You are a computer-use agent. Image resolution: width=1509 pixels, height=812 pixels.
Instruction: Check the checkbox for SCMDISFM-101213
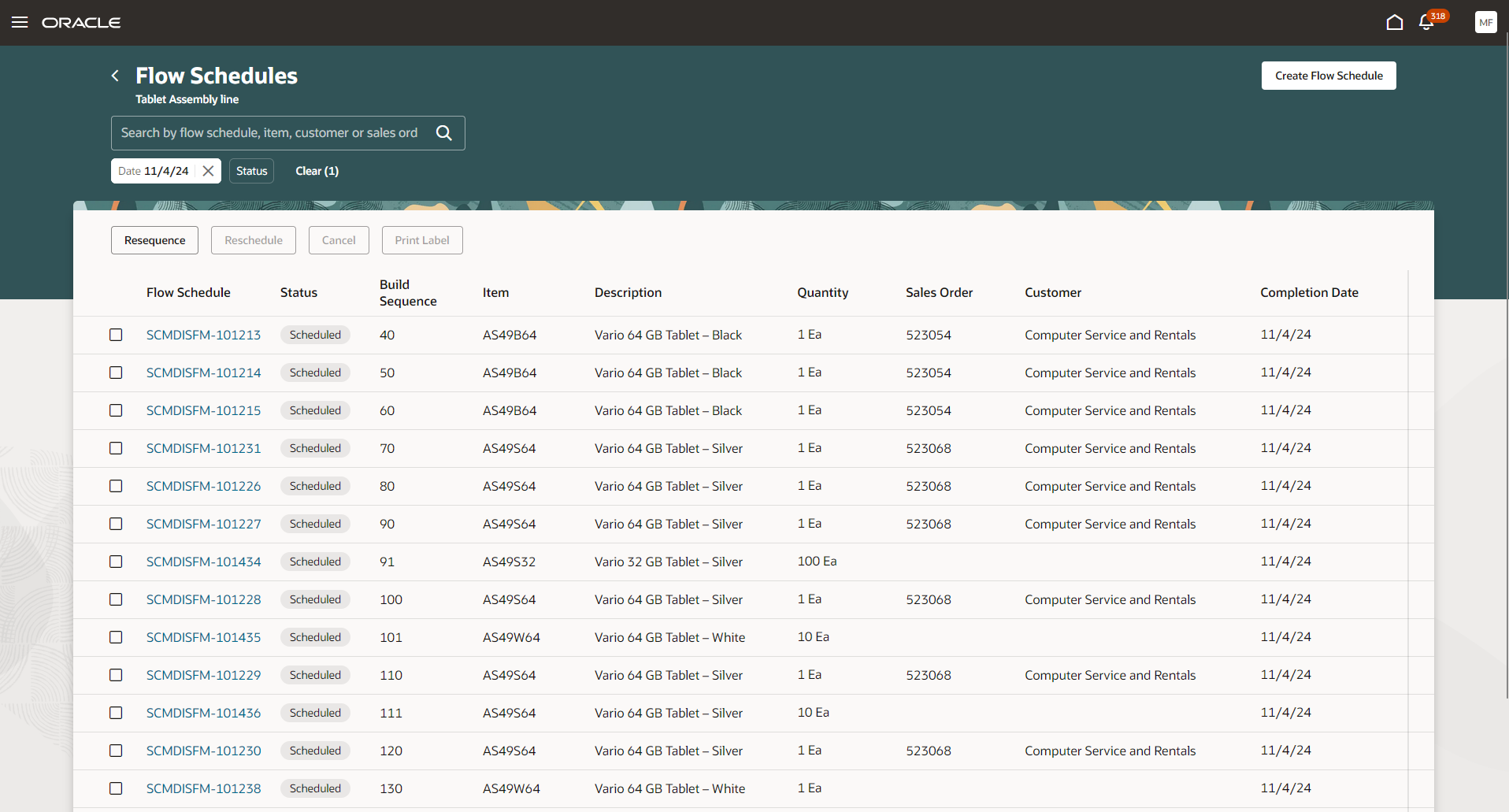pyautogui.click(x=116, y=334)
